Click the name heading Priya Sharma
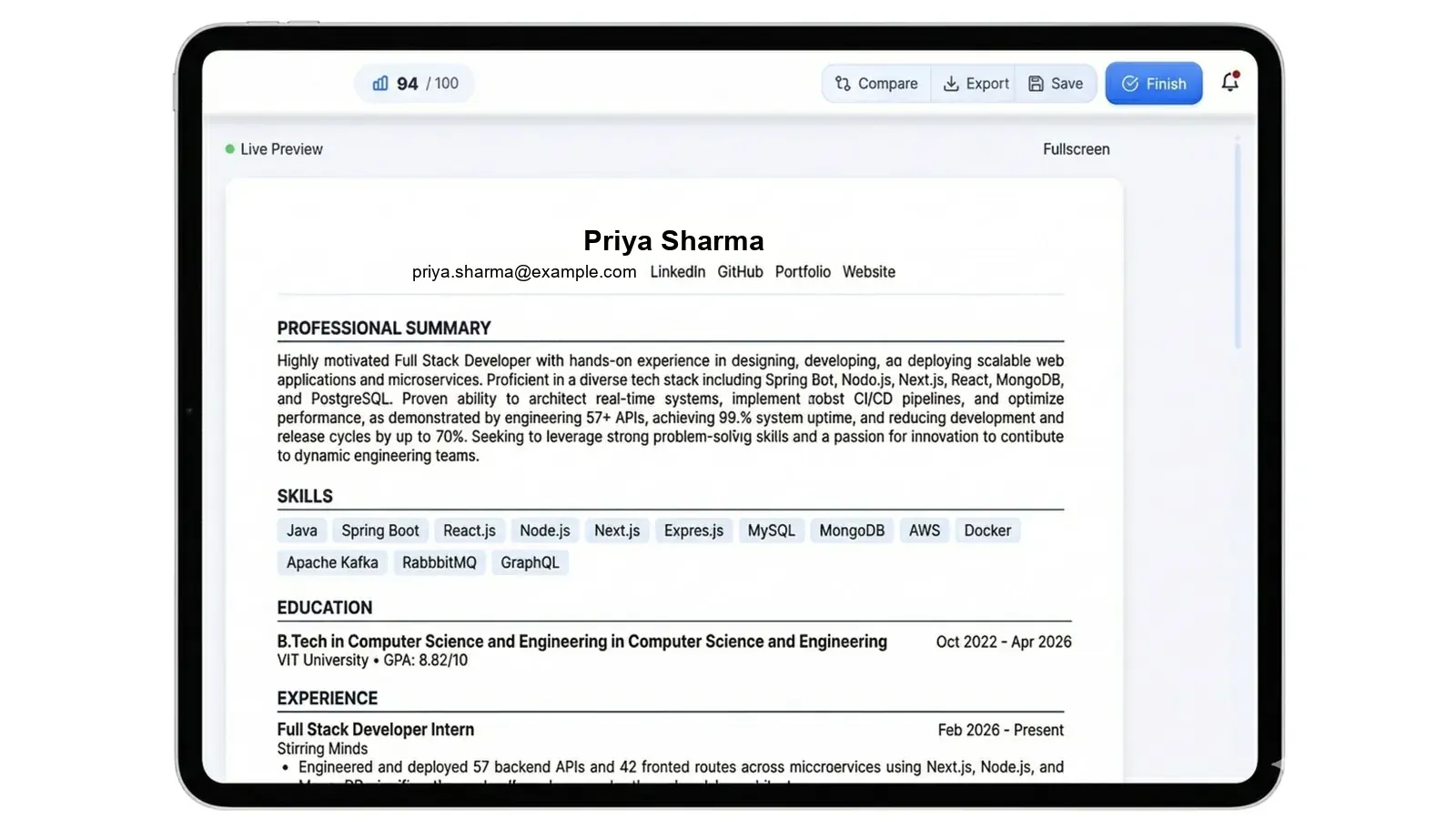The height and width of the screenshot is (819, 1456). point(673,240)
